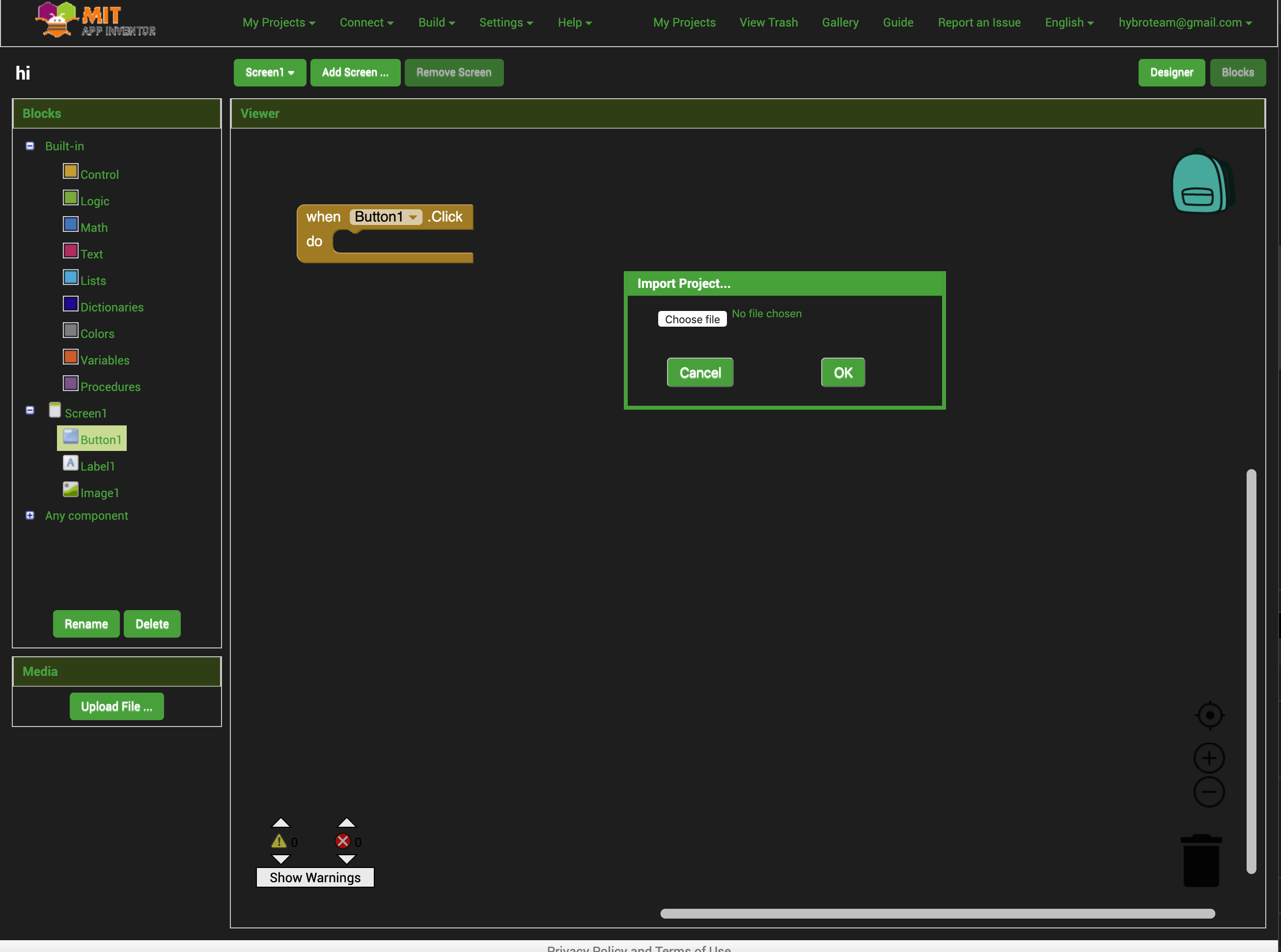1281x952 pixels.
Task: Zoom out with the minus icon
Action: 1209,792
